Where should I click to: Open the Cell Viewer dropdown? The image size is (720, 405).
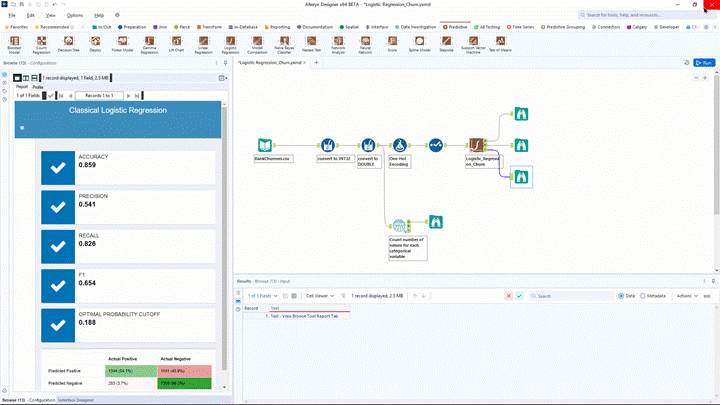320,296
